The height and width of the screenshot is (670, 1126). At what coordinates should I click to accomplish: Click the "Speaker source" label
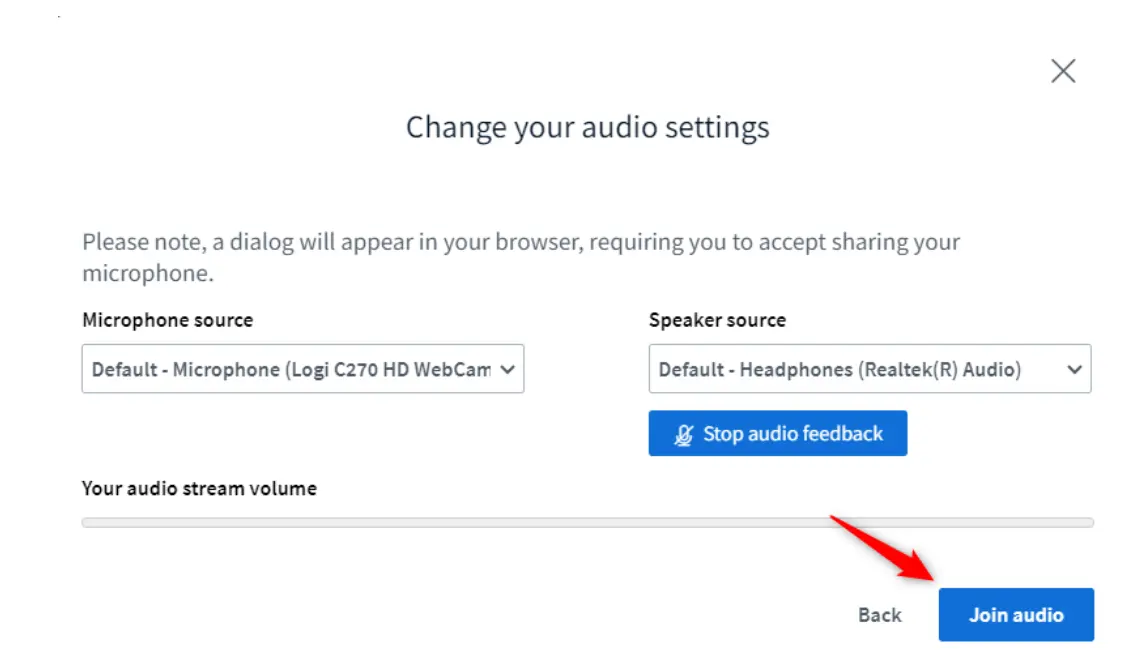click(717, 320)
